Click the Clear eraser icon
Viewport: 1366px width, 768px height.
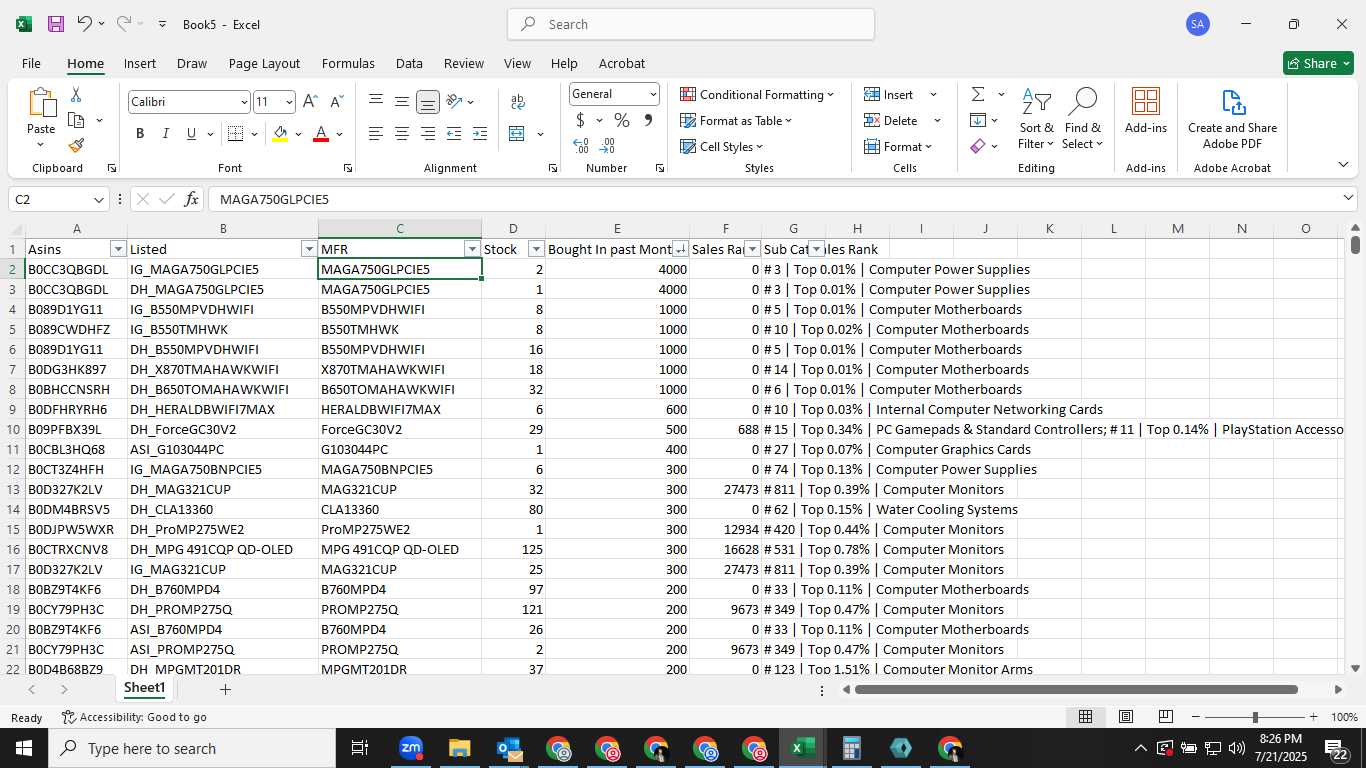click(977, 146)
